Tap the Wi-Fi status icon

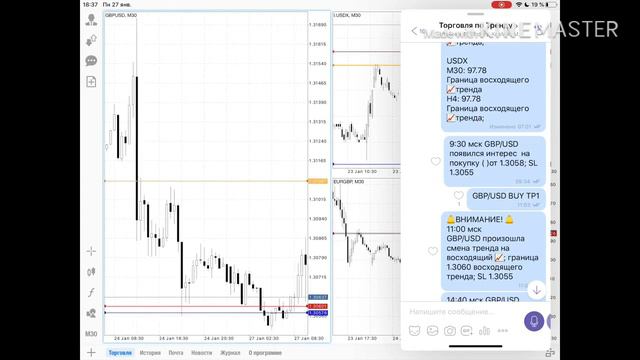519,4
